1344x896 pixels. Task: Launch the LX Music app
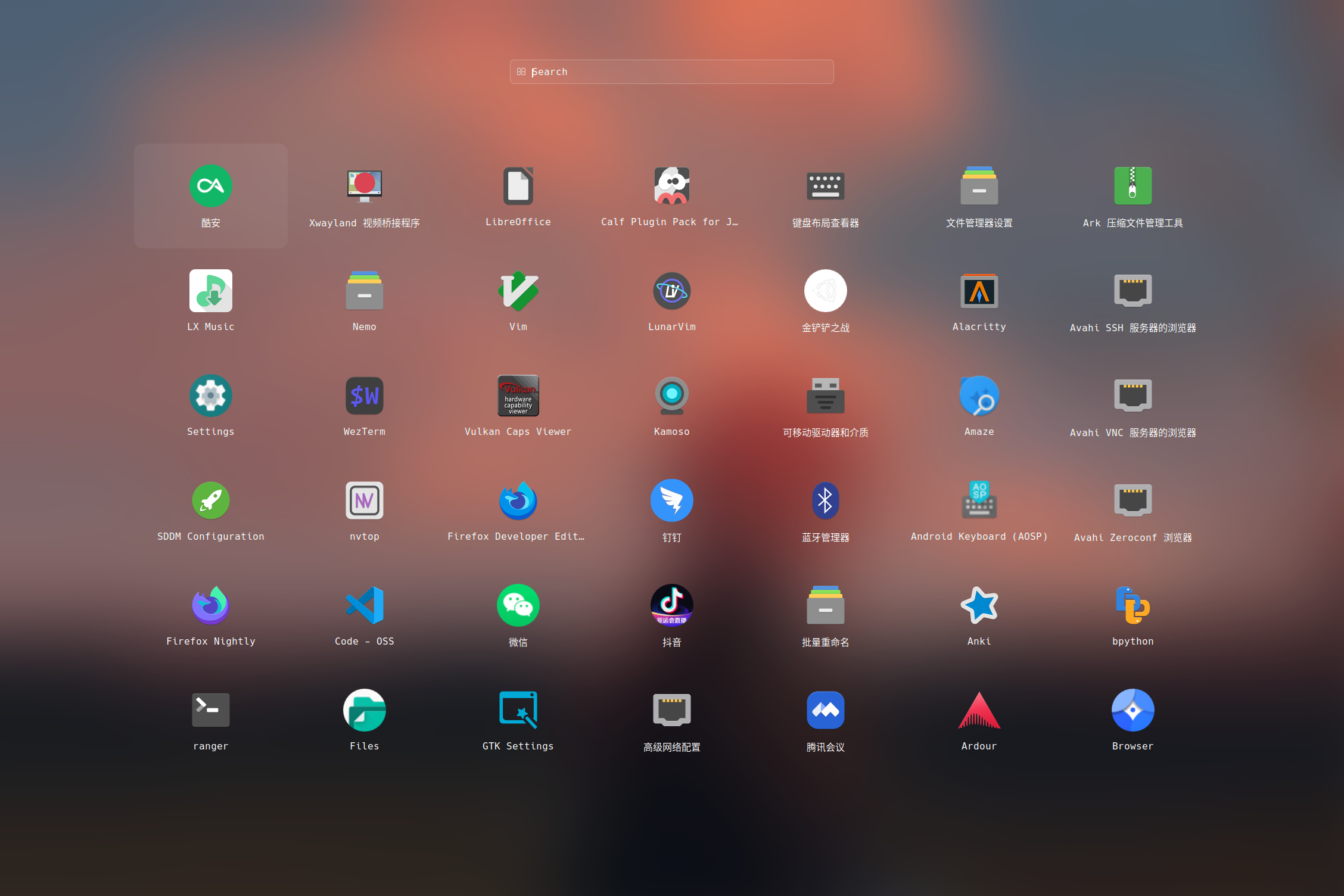pyautogui.click(x=210, y=291)
